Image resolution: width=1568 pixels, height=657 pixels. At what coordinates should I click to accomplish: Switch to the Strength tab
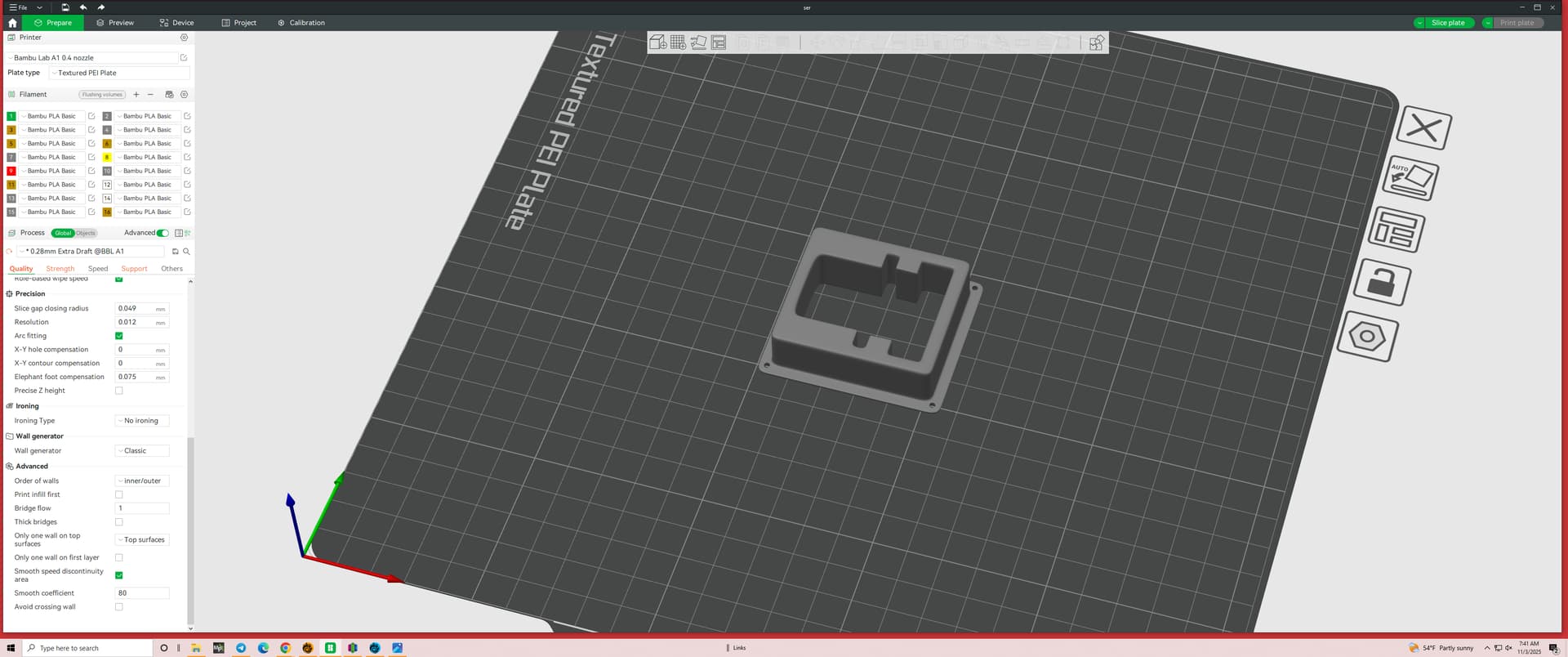click(60, 269)
